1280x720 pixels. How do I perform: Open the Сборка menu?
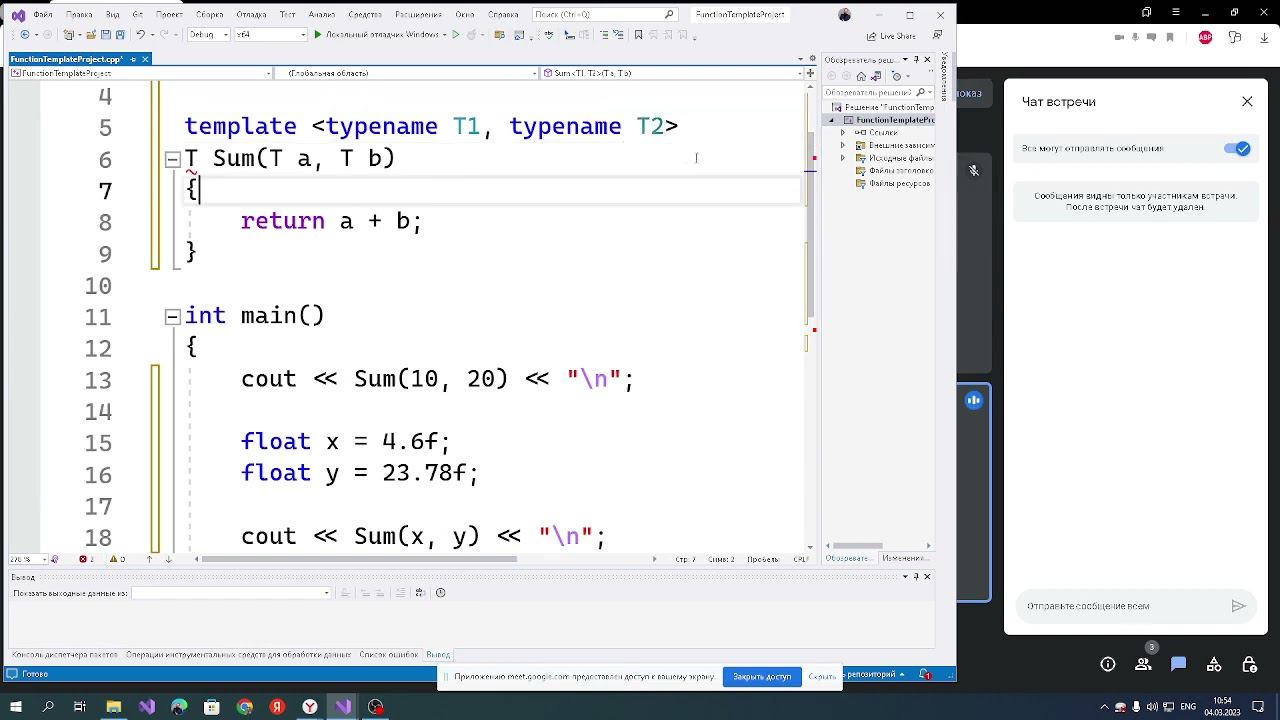(x=210, y=15)
